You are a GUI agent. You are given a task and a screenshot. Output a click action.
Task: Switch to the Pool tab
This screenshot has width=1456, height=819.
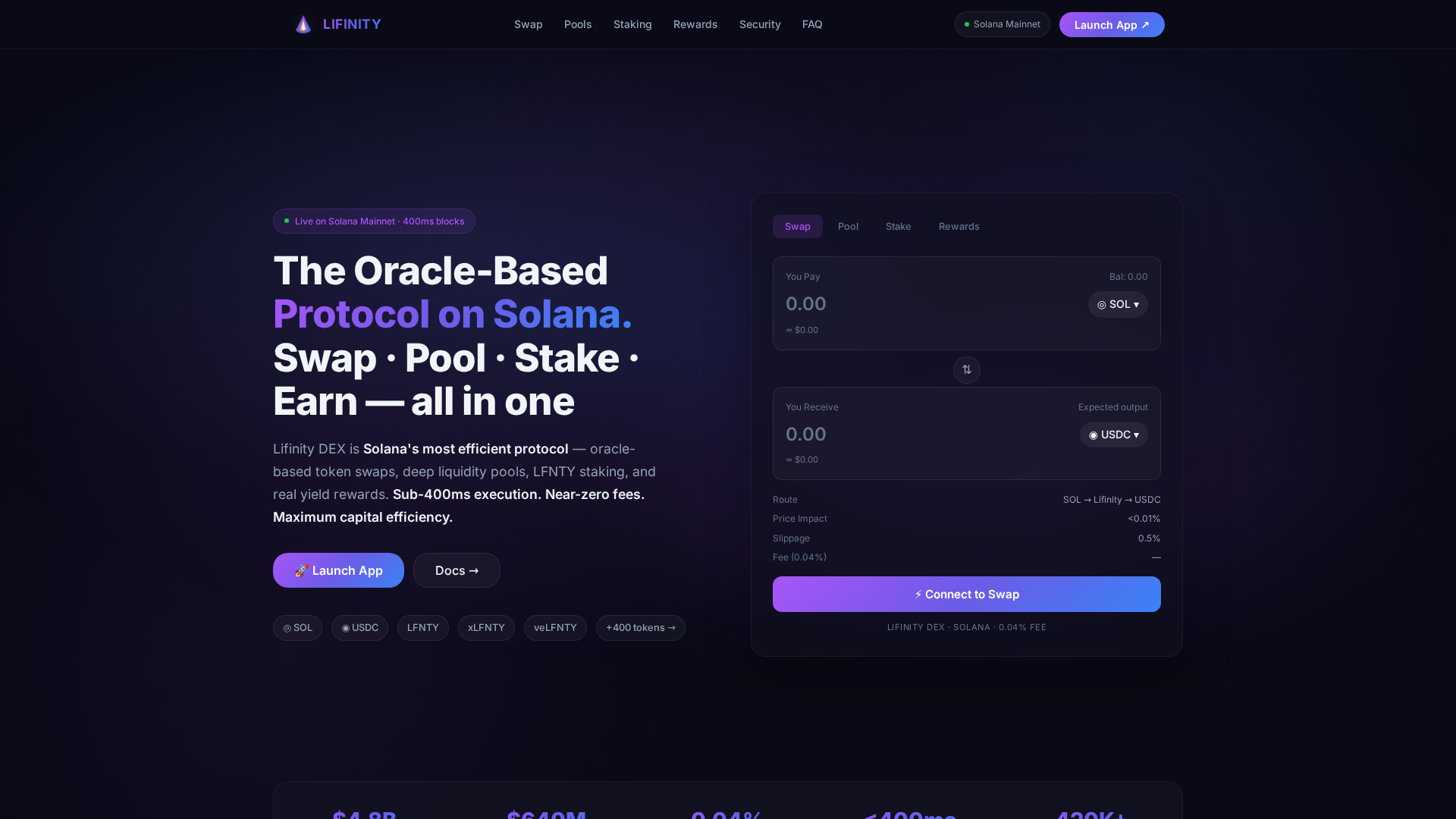click(849, 227)
